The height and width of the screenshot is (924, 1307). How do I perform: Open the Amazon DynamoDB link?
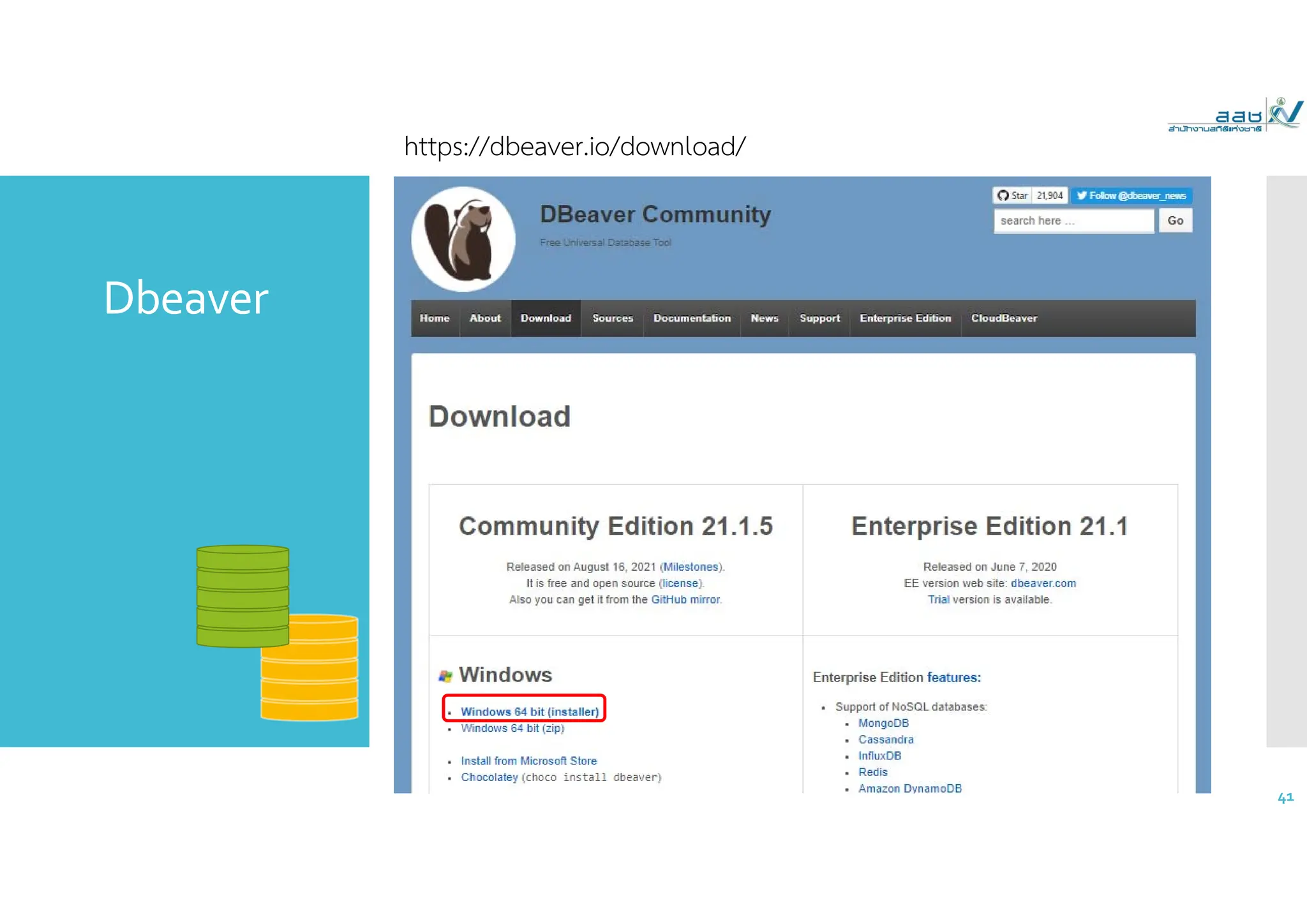(909, 788)
